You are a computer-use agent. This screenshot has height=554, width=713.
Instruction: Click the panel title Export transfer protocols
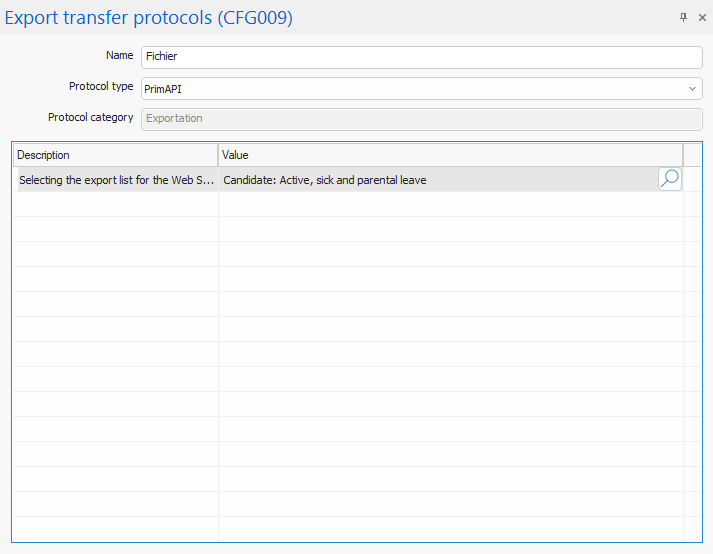pyautogui.click(x=149, y=18)
